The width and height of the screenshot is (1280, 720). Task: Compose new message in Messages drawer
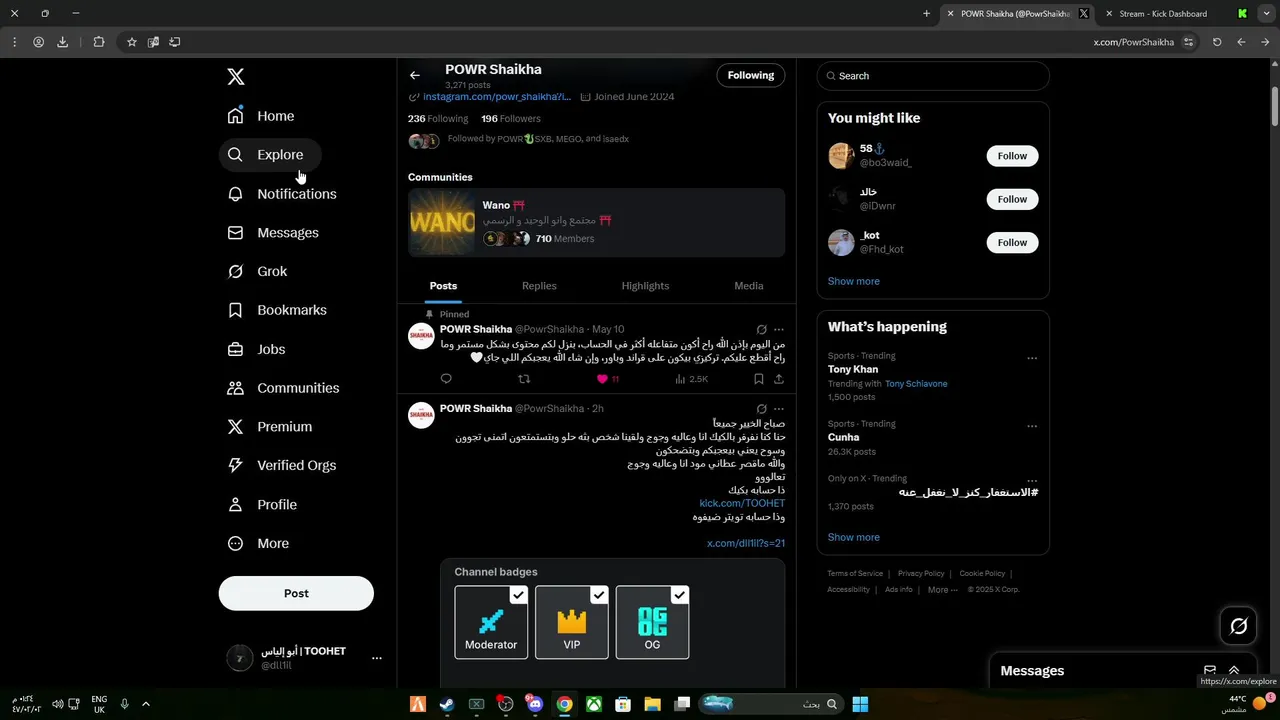[1210, 671]
